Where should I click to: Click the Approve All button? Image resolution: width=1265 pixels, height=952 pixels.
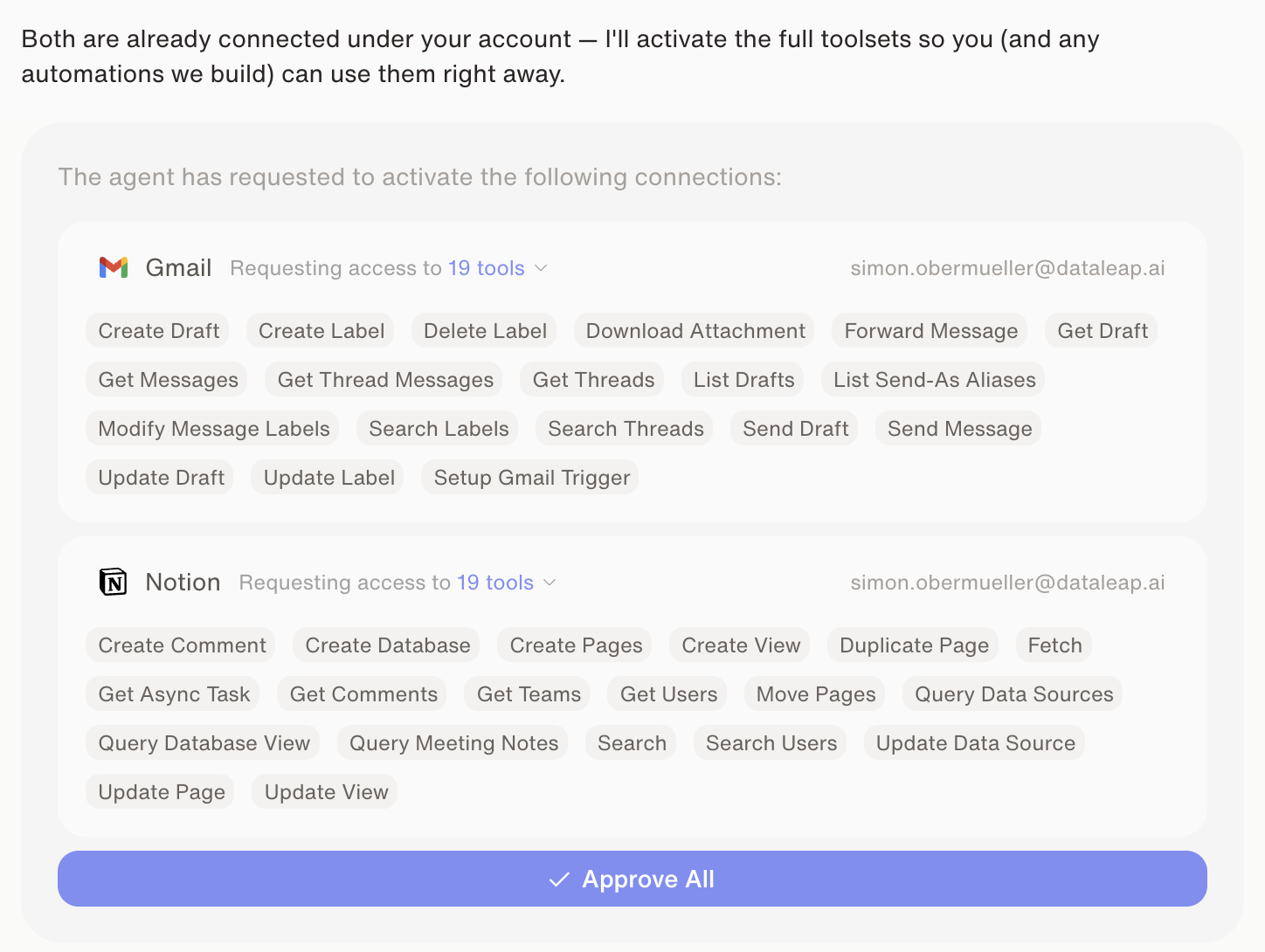point(632,879)
